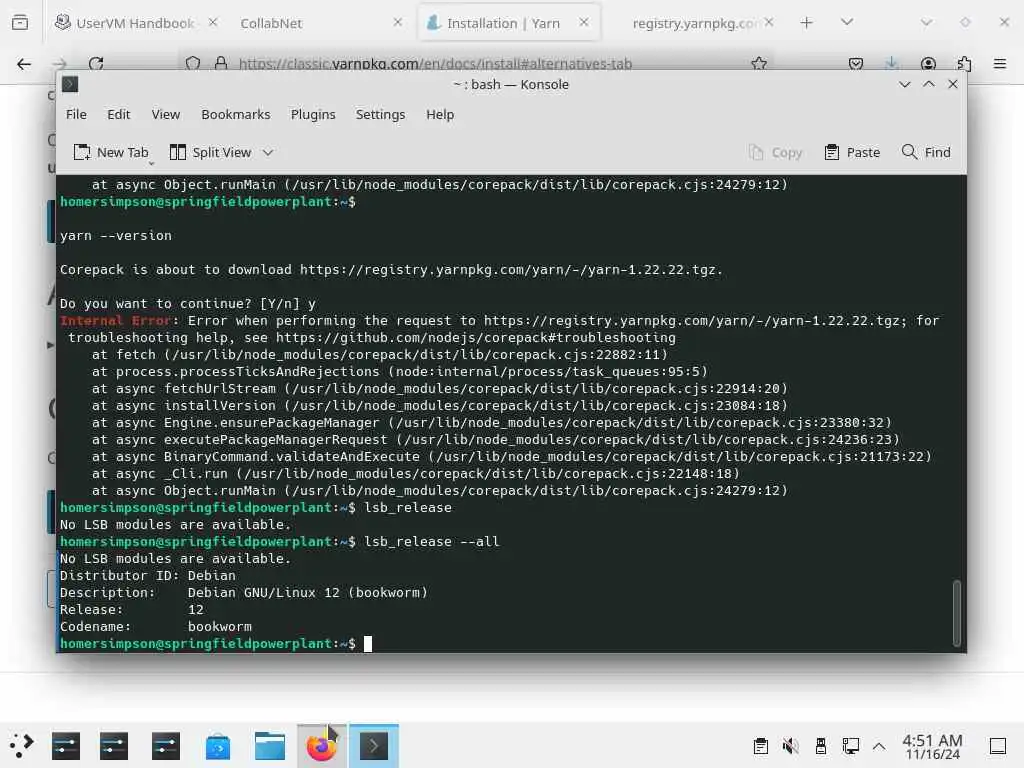Click New Tab button in Konsole
The image size is (1024, 768).
[x=111, y=153]
